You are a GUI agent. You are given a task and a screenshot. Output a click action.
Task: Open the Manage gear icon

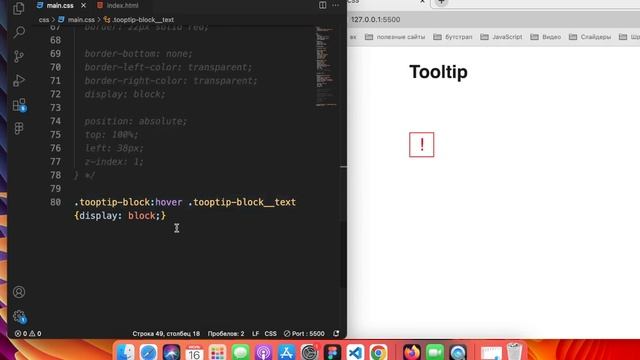tap(19, 316)
